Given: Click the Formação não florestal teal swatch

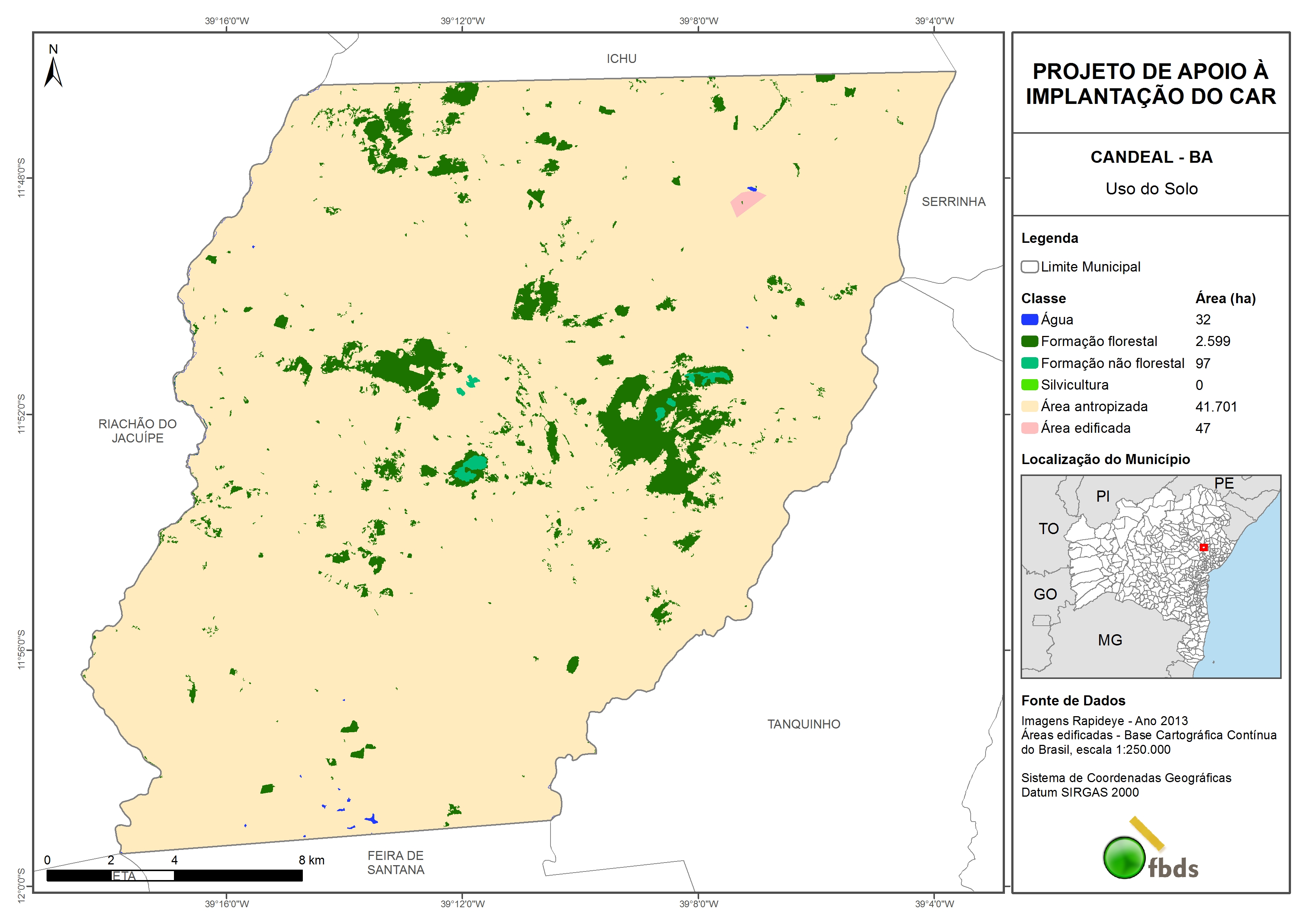Looking at the screenshot, I should (x=1029, y=363).
